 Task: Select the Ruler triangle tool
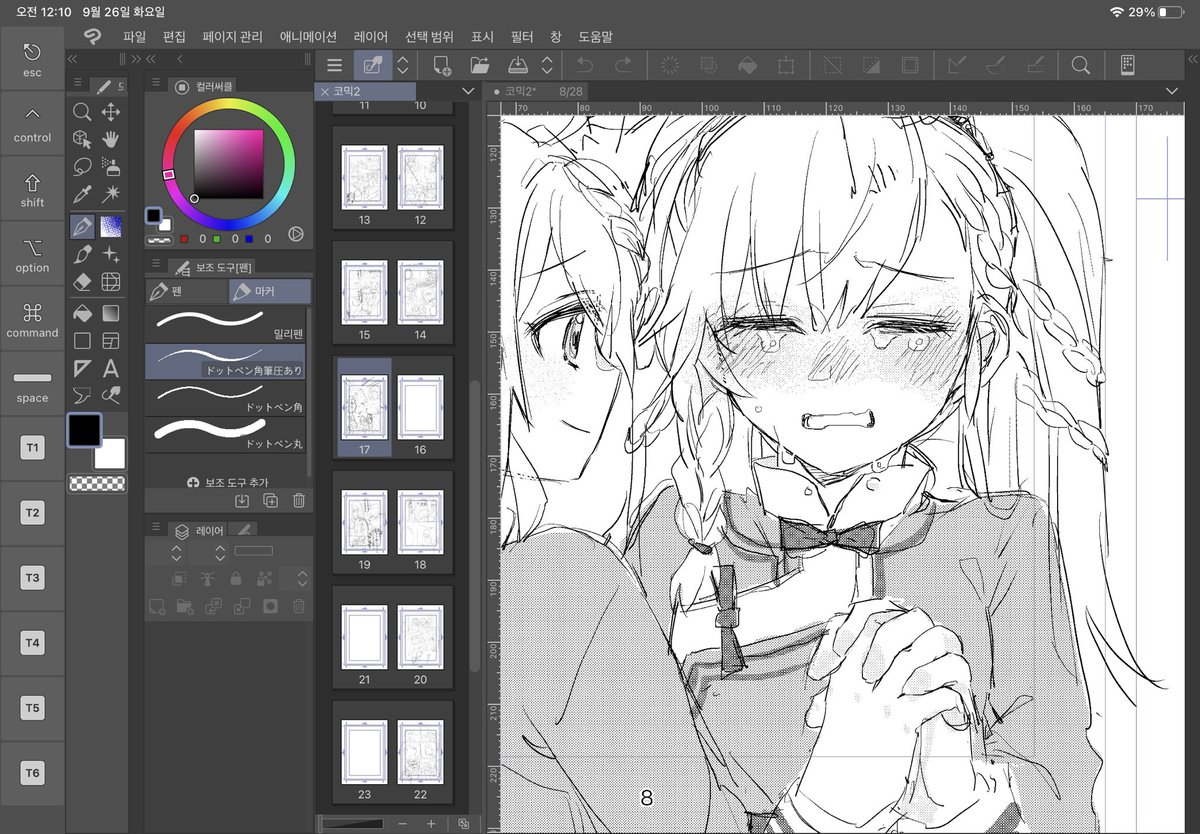pyautogui.click(x=83, y=369)
